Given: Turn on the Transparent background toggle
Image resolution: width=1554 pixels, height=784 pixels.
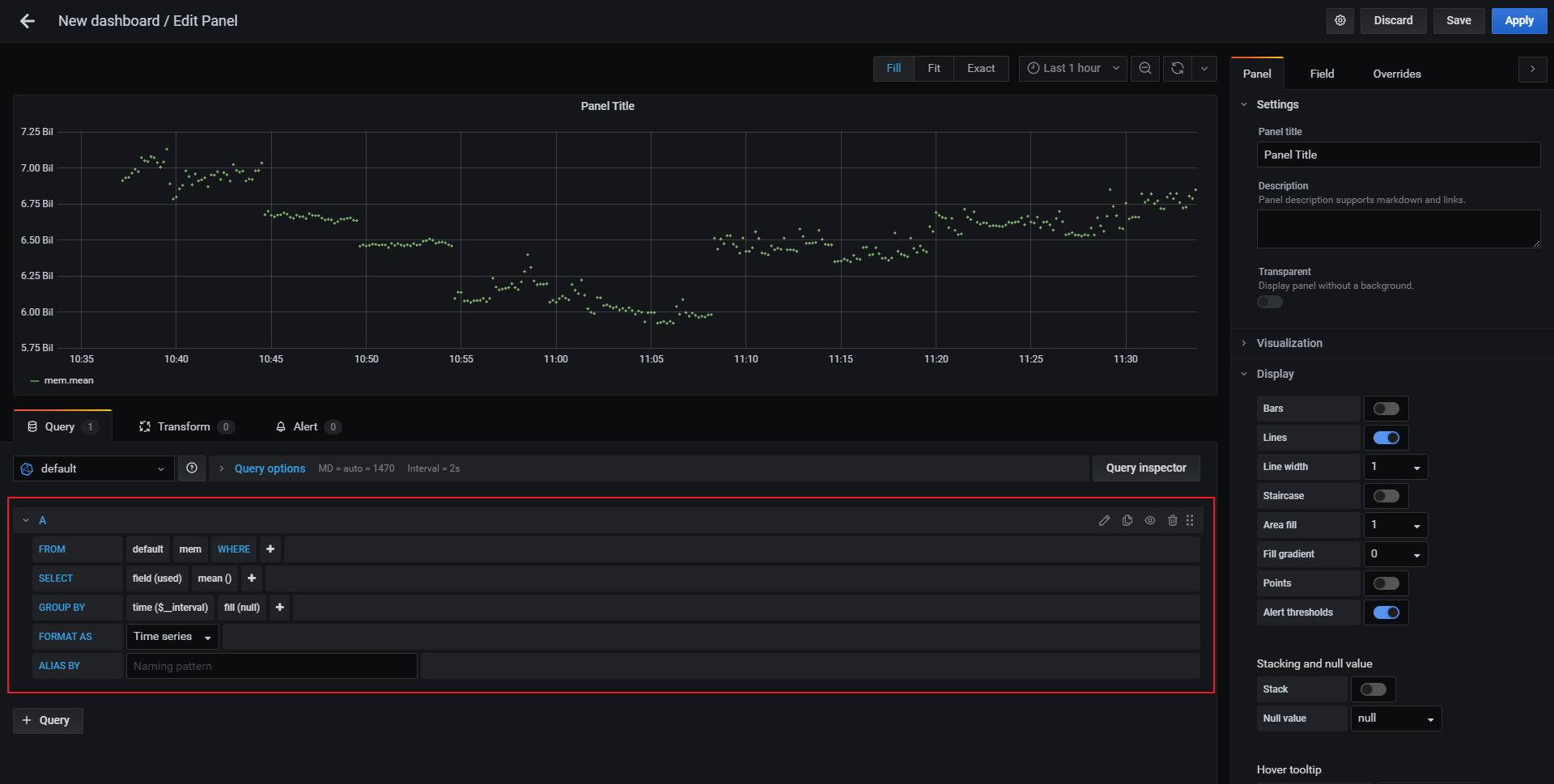Looking at the screenshot, I should coord(1269,301).
